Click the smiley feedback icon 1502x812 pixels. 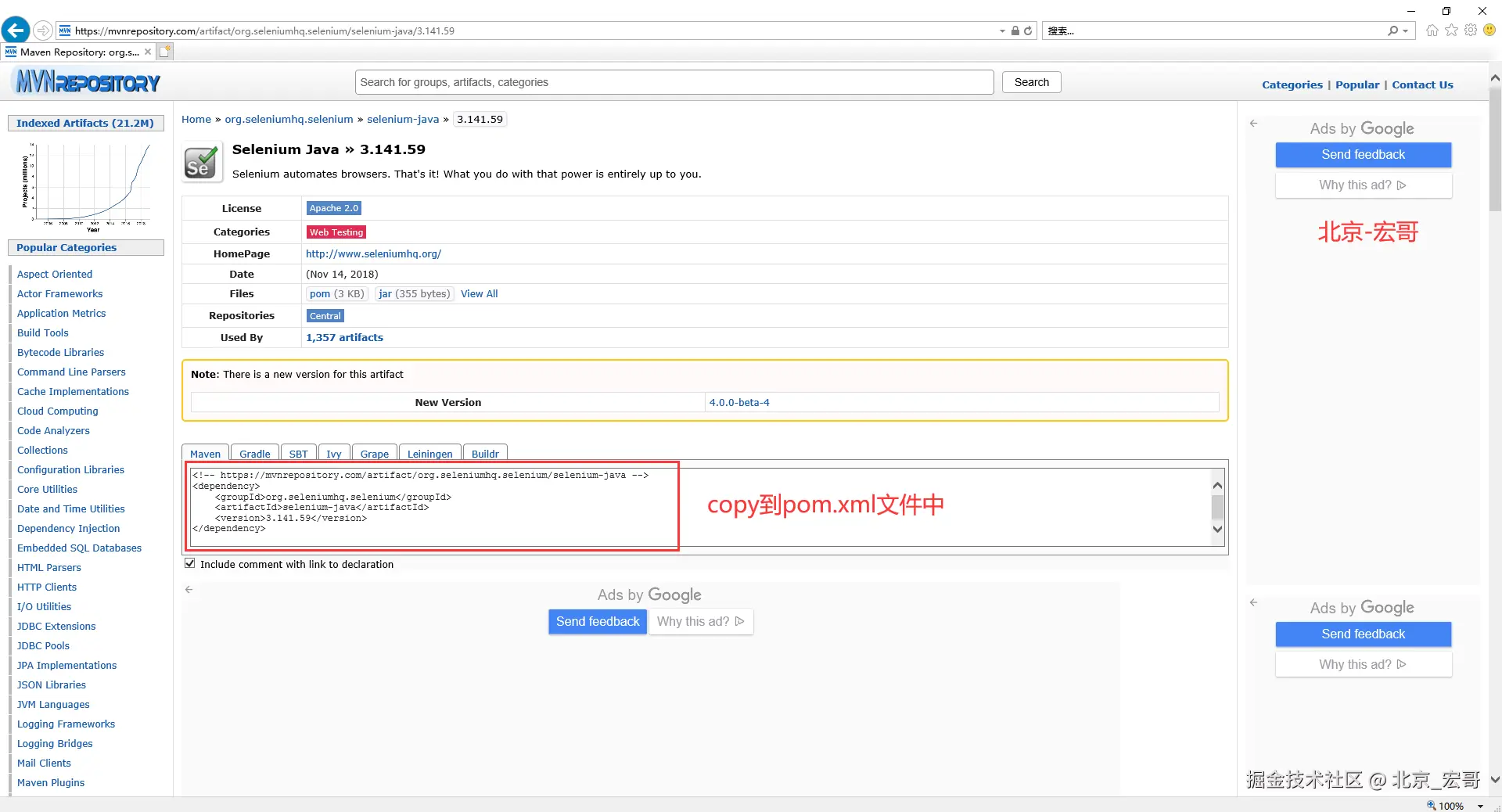click(1489, 31)
